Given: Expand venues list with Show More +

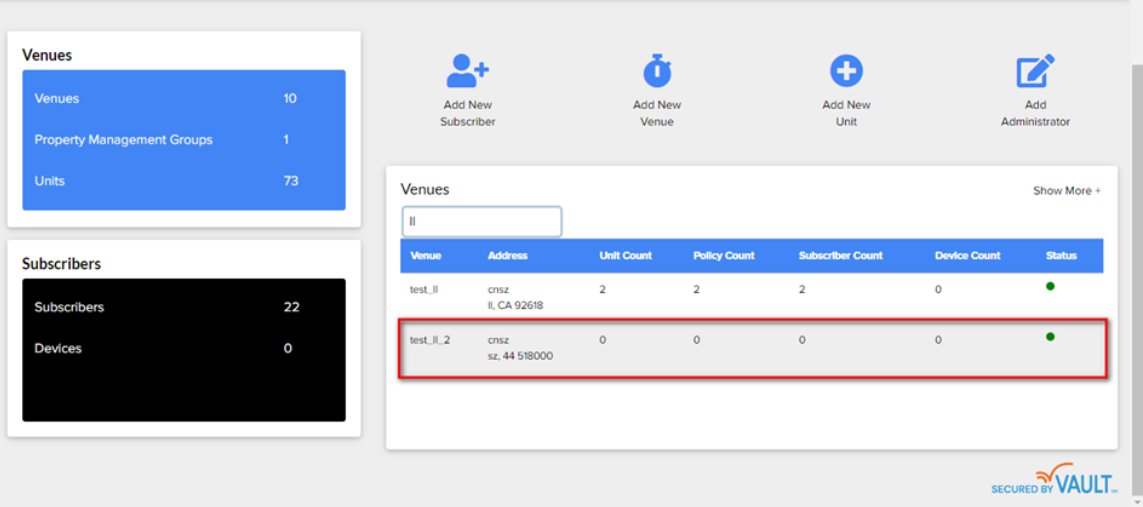Looking at the screenshot, I should pos(1066,190).
